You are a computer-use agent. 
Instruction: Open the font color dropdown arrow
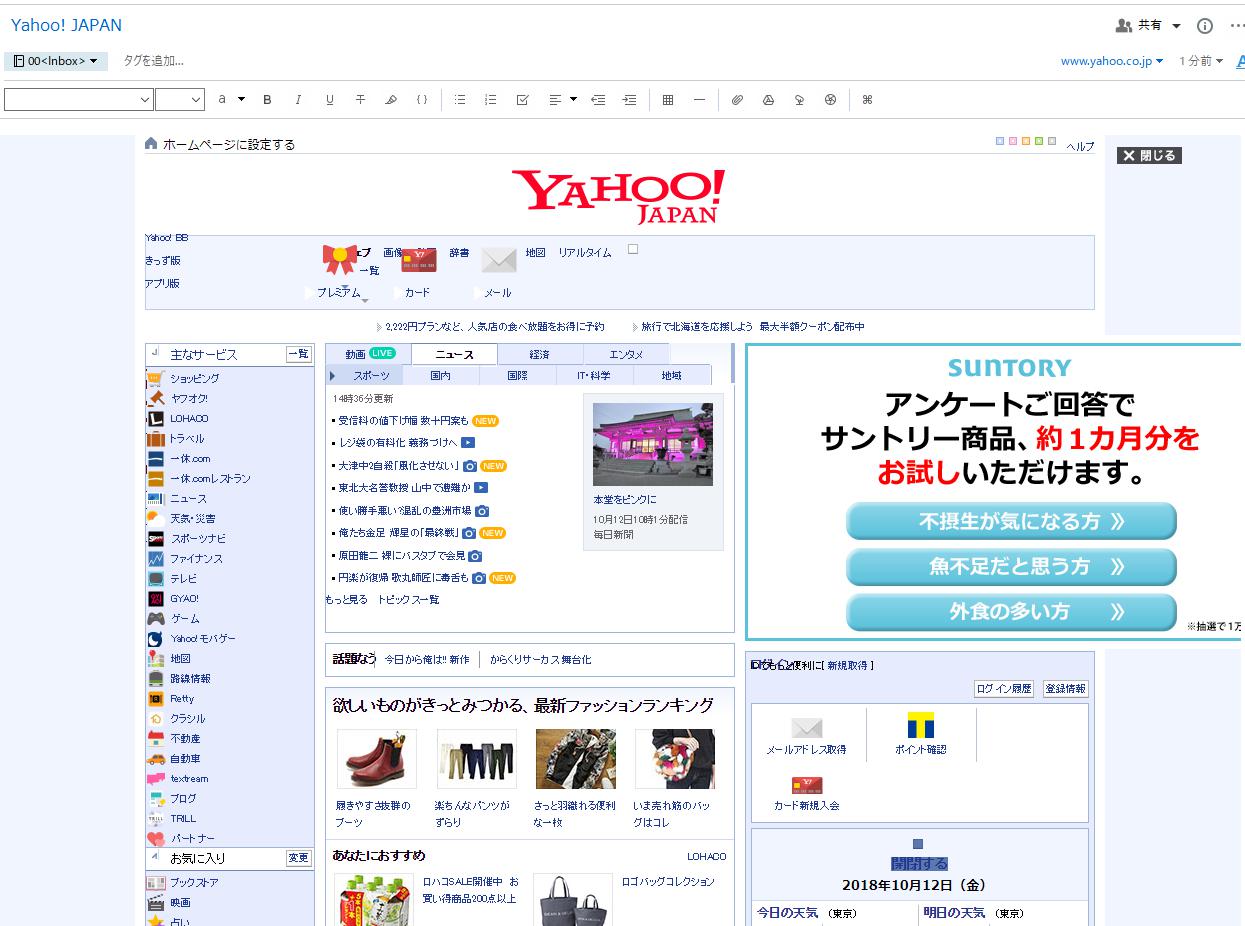click(x=241, y=100)
